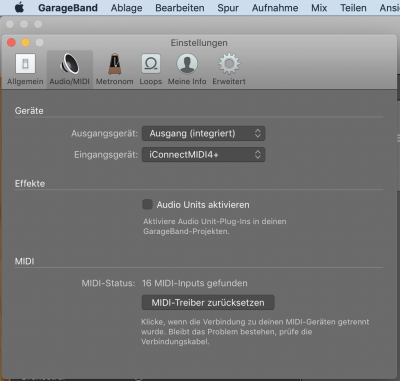
Task: Enable the Audio Units aktivieren checkbox
Action: click(x=147, y=204)
